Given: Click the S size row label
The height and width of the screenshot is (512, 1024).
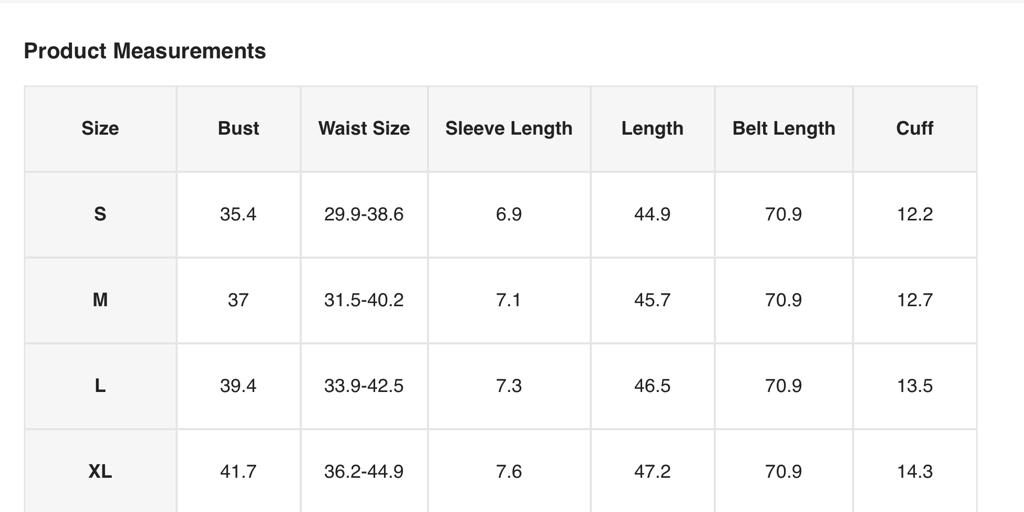Looking at the screenshot, I should click(100, 214).
